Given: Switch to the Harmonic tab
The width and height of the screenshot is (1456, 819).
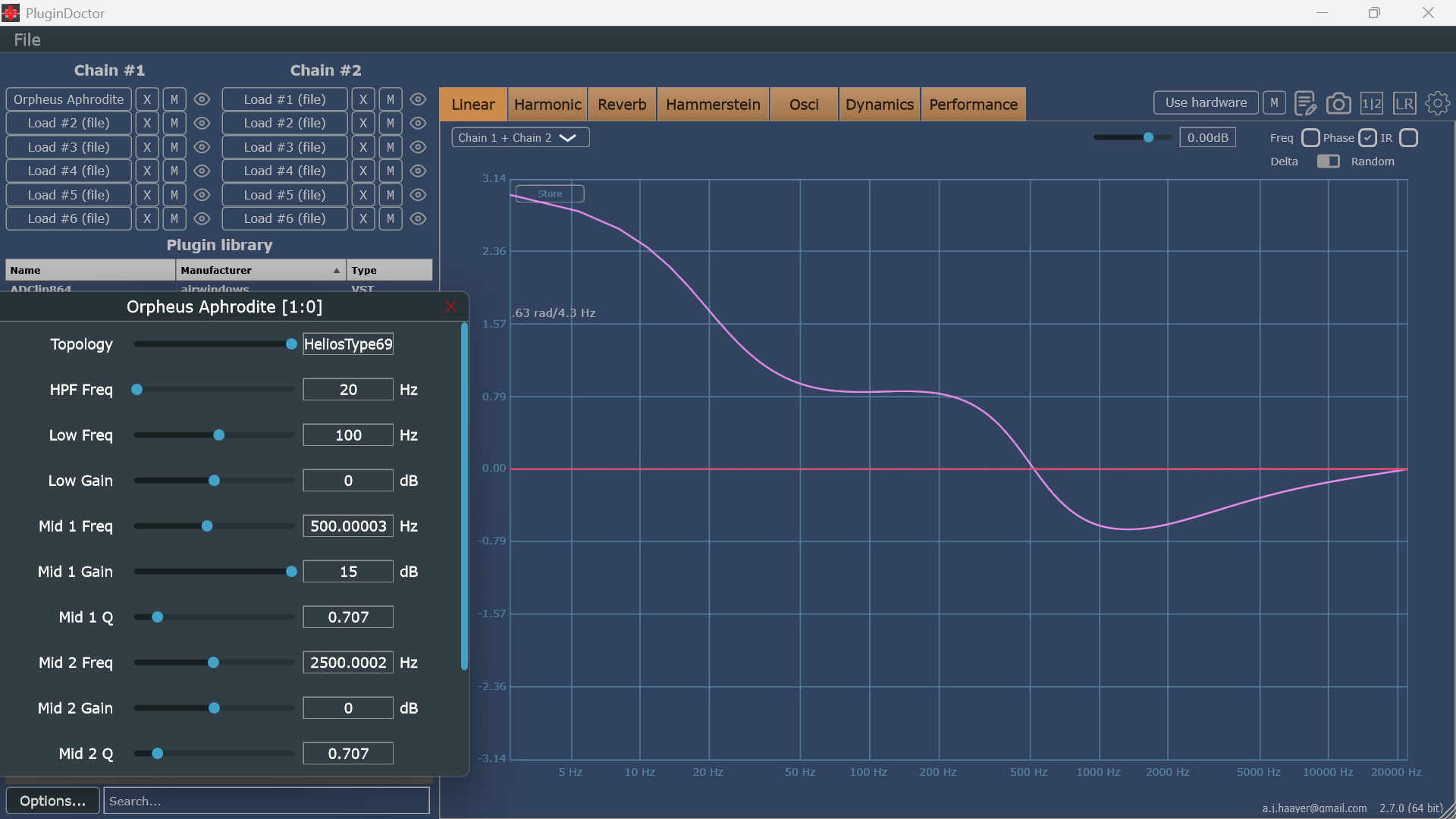Looking at the screenshot, I should tap(548, 105).
